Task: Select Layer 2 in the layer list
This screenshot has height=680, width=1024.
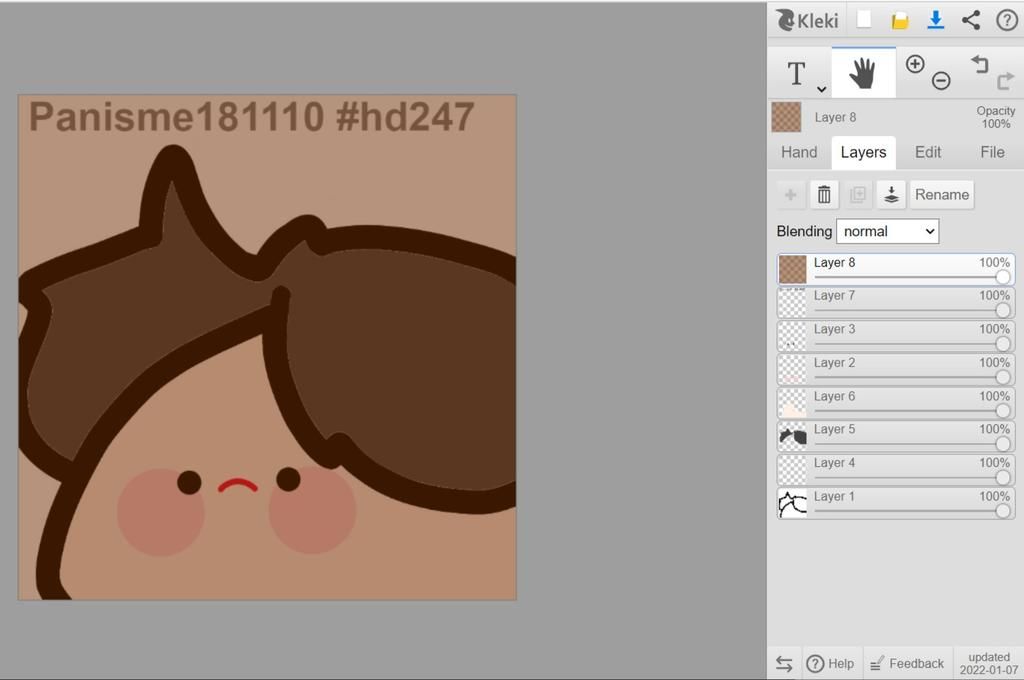Action: click(x=896, y=369)
